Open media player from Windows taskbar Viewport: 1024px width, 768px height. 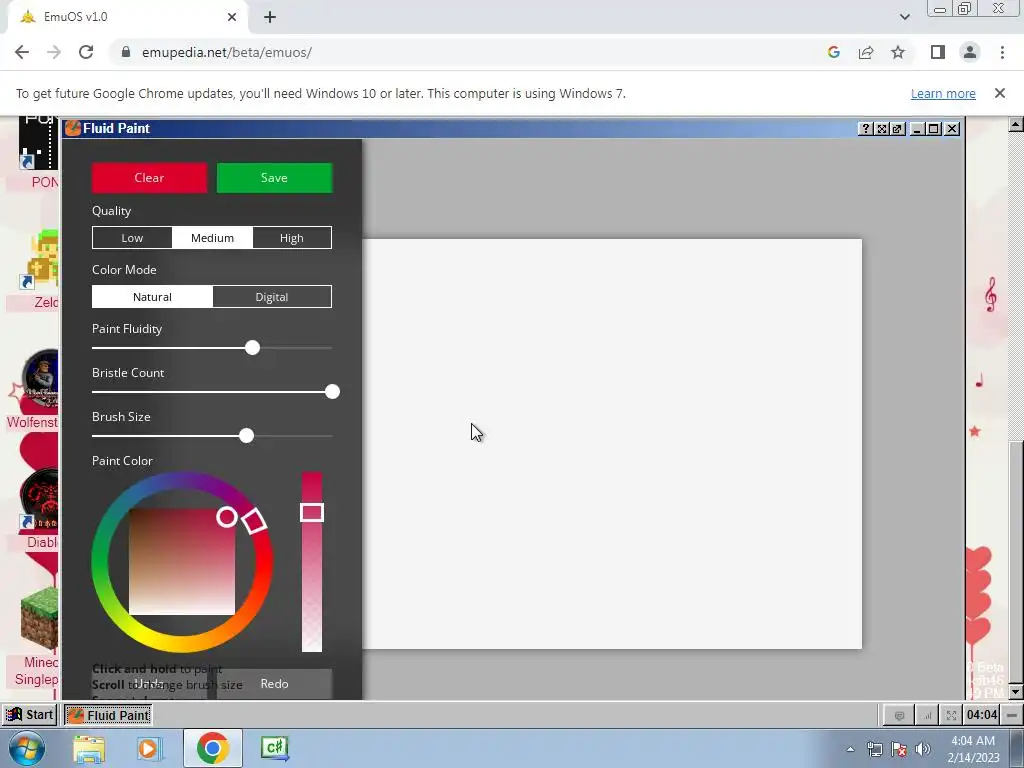150,748
